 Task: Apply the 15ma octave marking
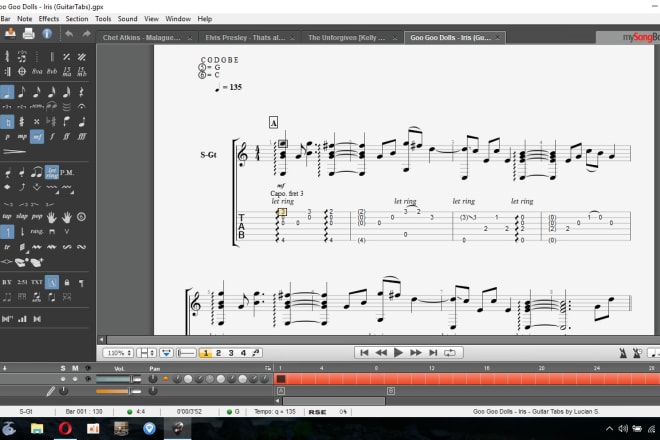click(x=67, y=72)
